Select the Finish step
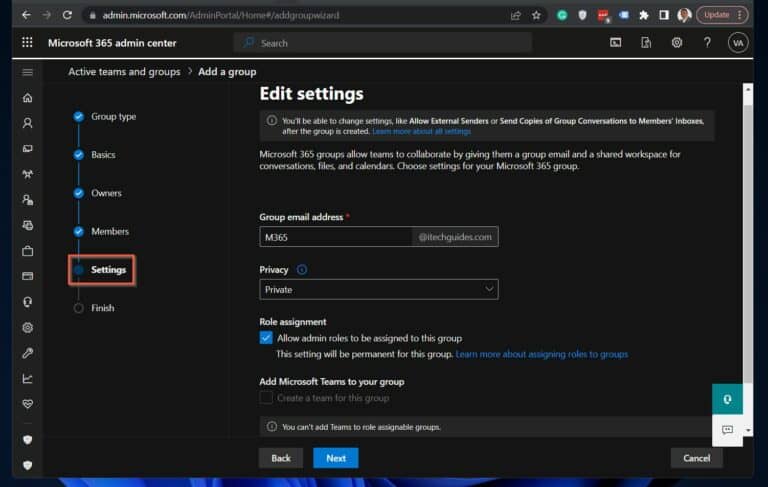 point(102,308)
